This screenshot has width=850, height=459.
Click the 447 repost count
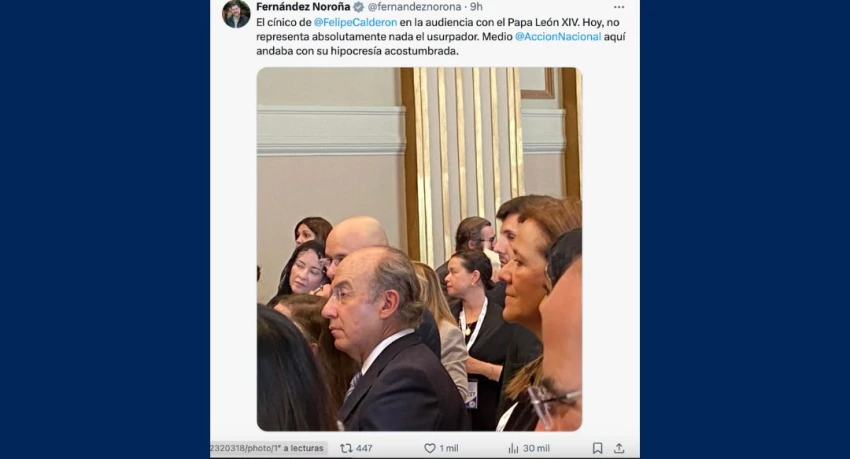364,448
